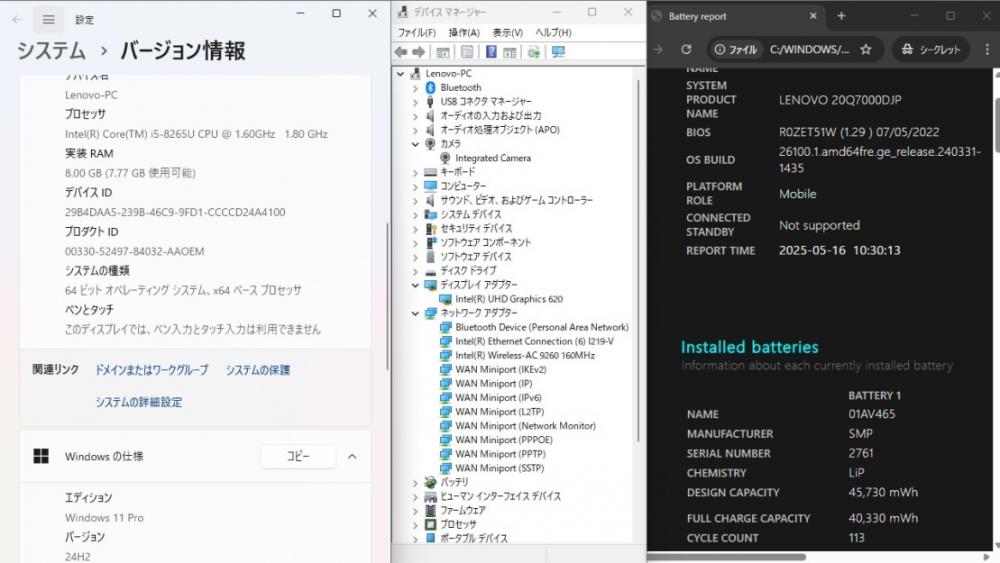Select the Bluetooth icon in device tree
The width and height of the screenshot is (1000, 563).
pos(430,87)
